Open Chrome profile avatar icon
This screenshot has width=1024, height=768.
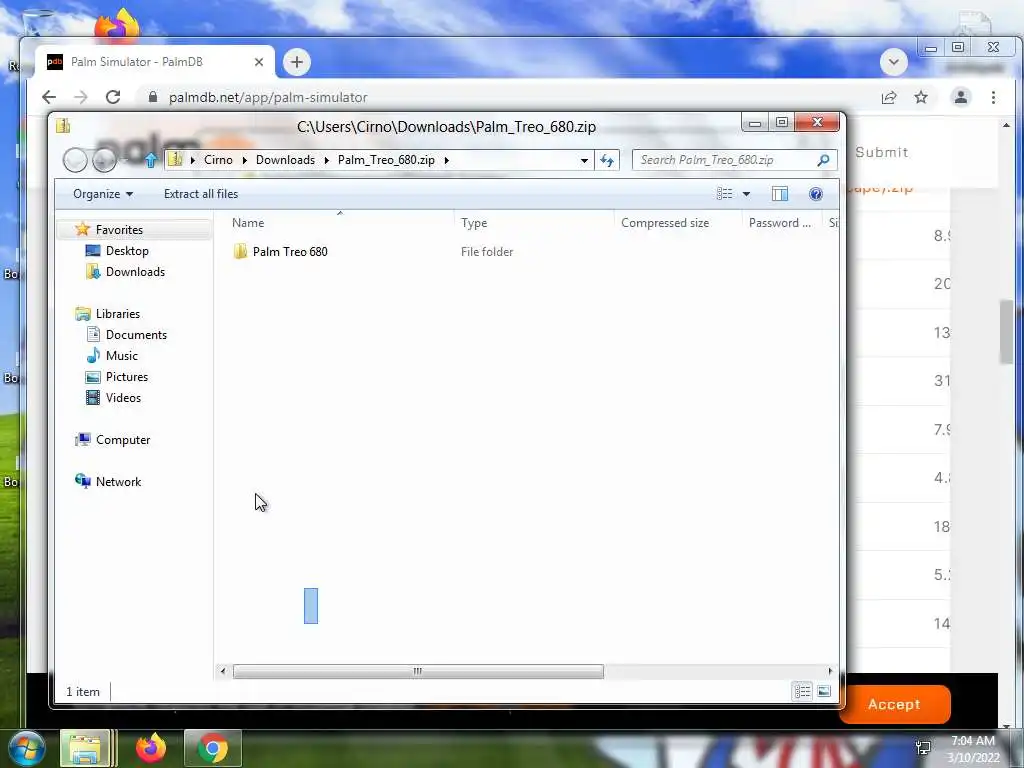[x=961, y=97]
